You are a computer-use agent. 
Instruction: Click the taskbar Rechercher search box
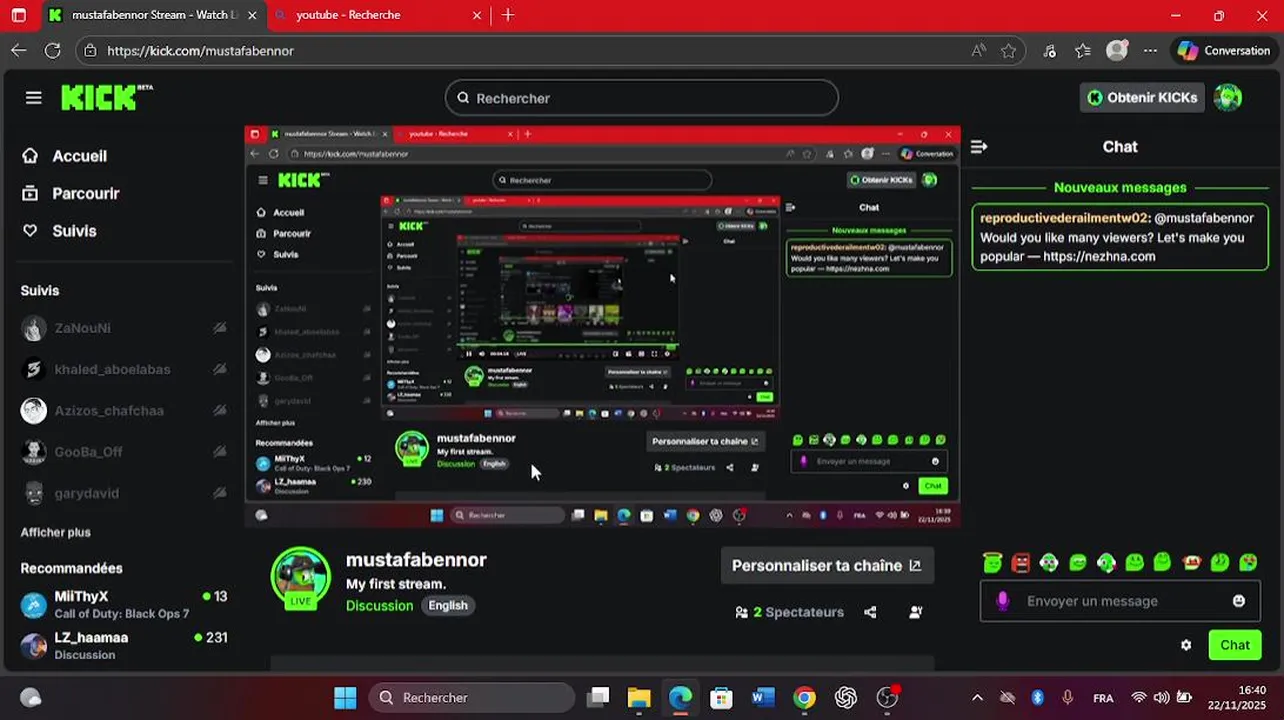click(x=472, y=698)
